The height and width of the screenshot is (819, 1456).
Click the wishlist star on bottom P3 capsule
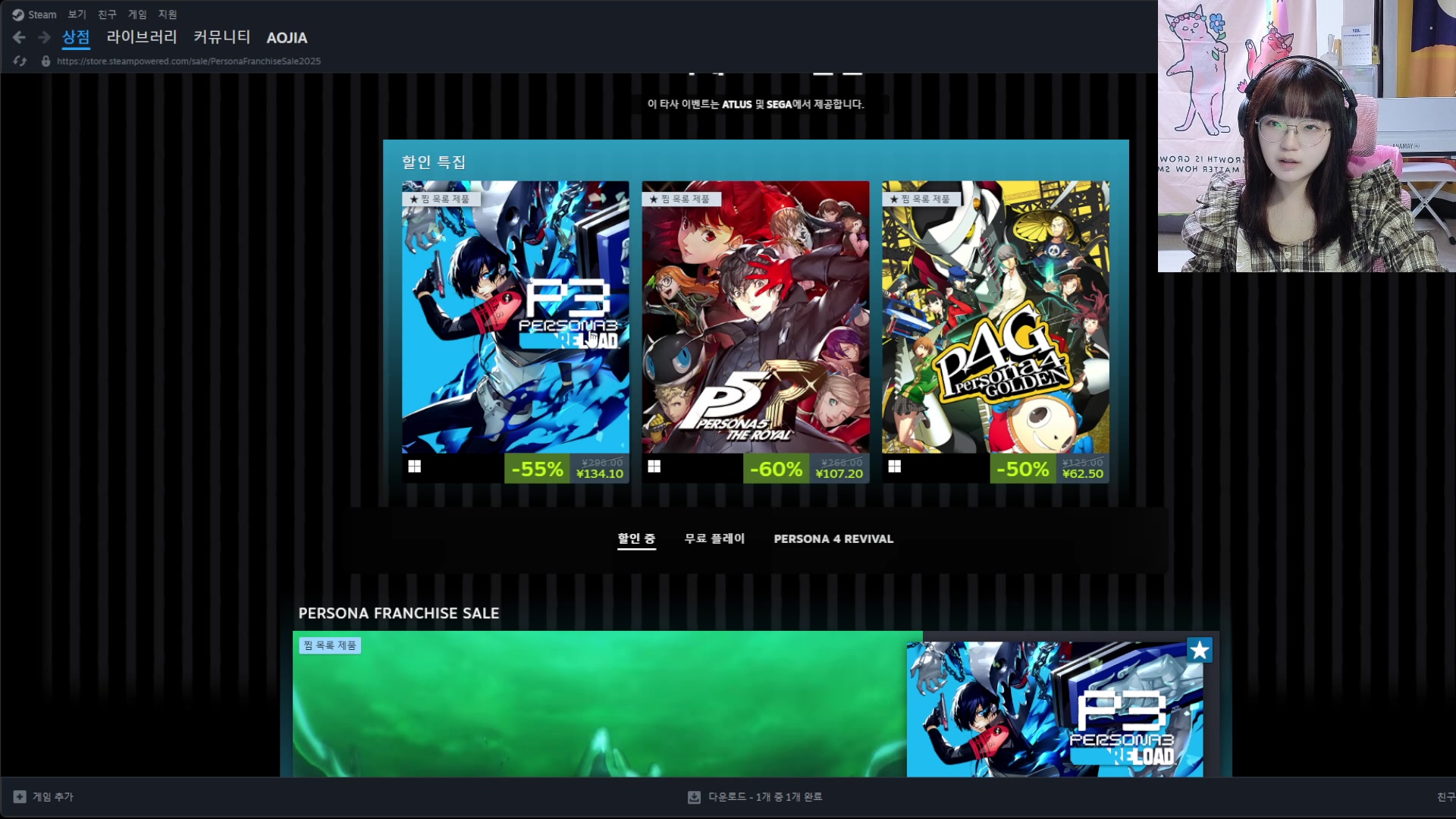point(1199,650)
